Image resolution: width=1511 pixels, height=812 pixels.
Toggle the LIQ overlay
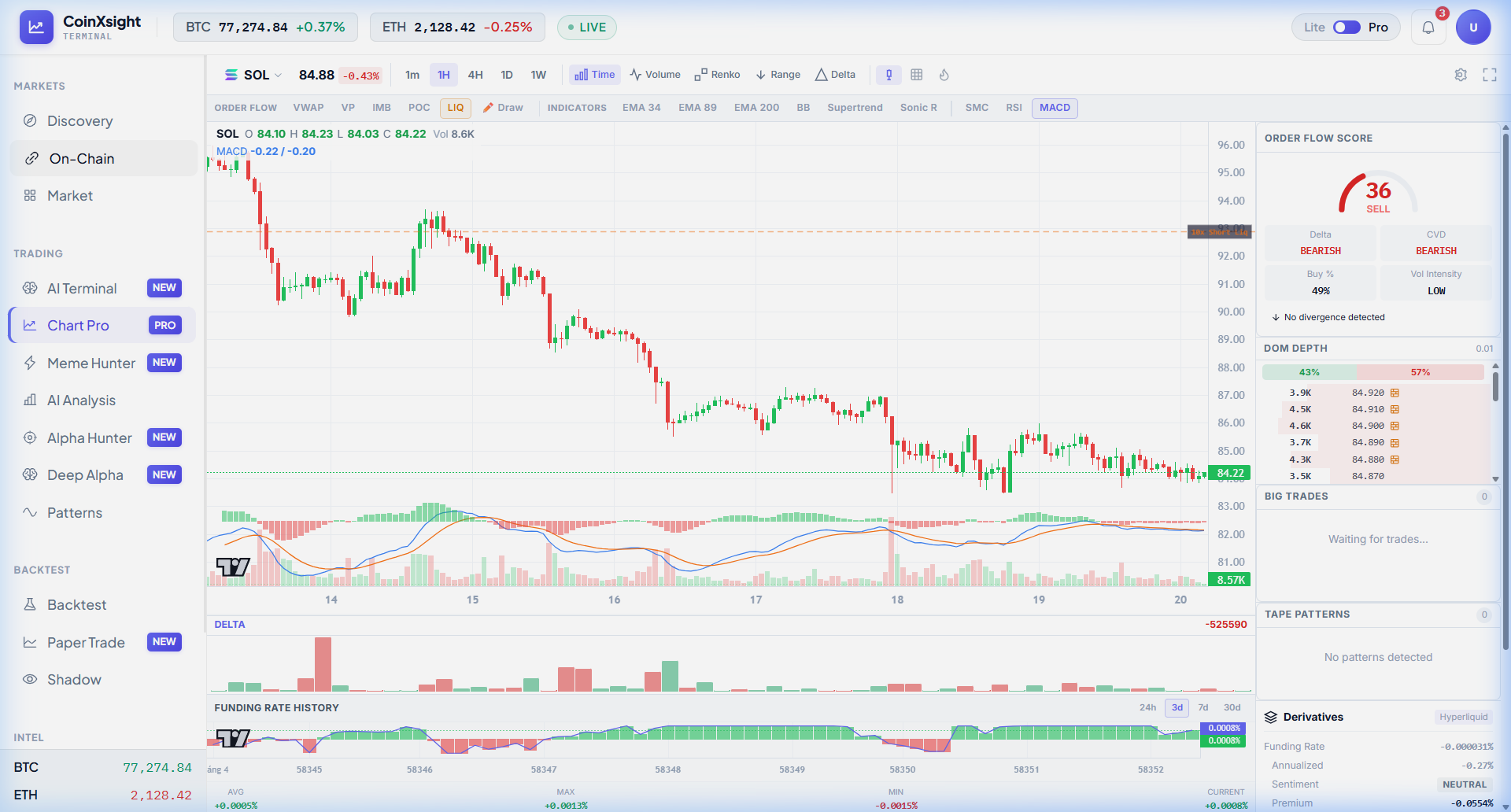coord(456,108)
